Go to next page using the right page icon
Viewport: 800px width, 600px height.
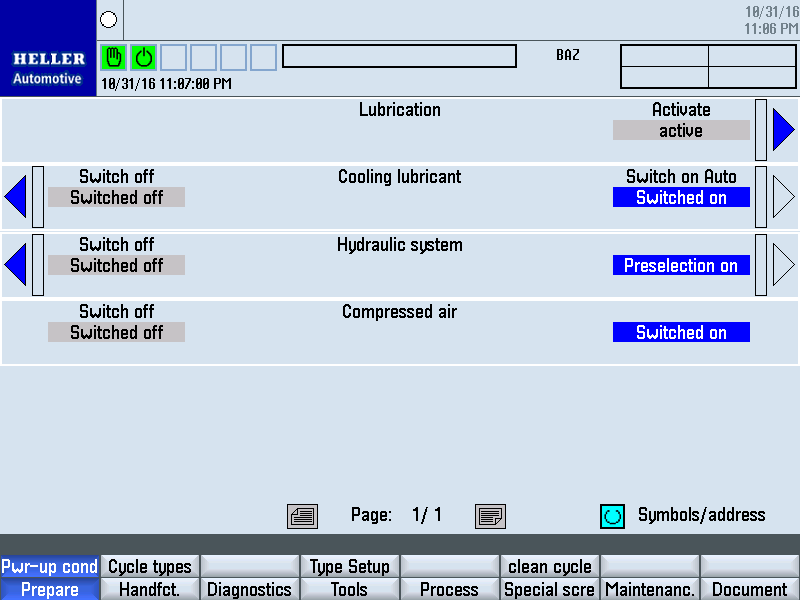tap(490, 516)
